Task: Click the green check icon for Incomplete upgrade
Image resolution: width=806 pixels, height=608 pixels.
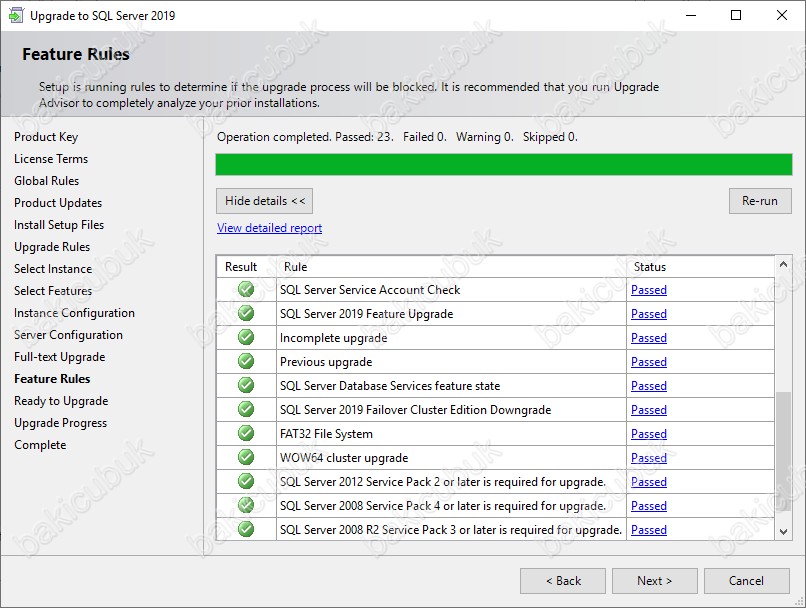Action: point(246,337)
